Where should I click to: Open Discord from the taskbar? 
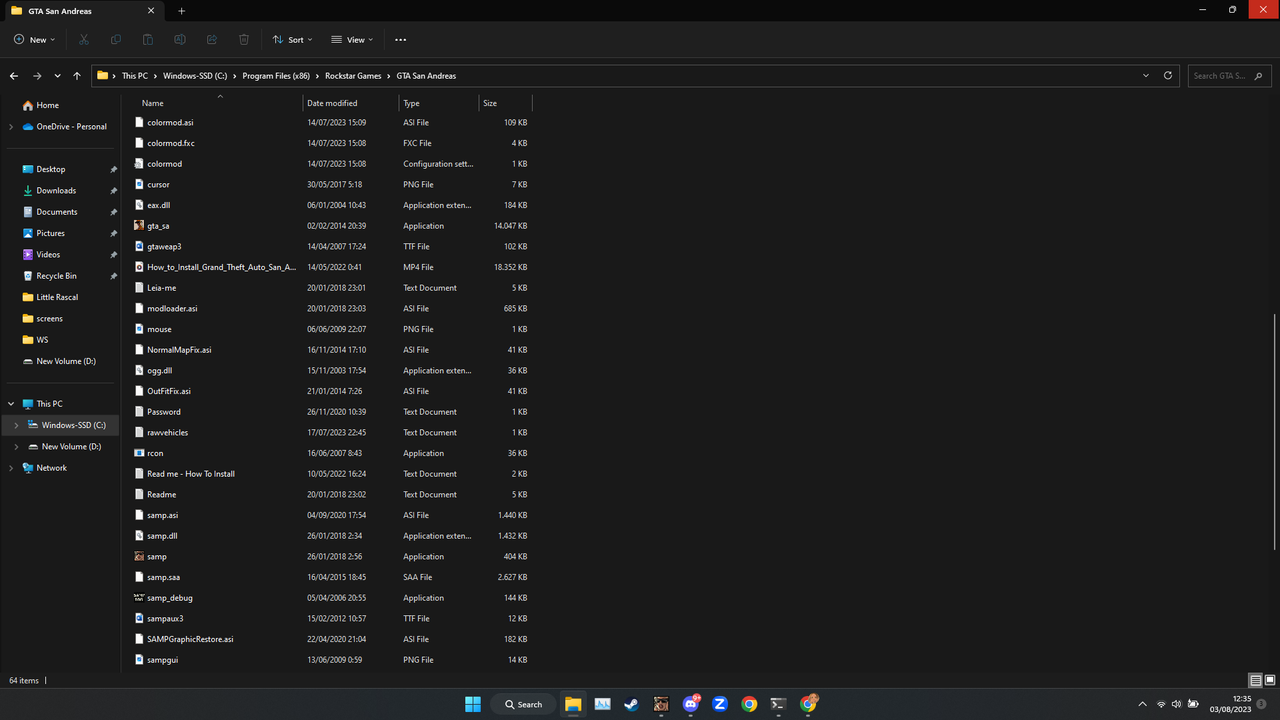click(690, 704)
